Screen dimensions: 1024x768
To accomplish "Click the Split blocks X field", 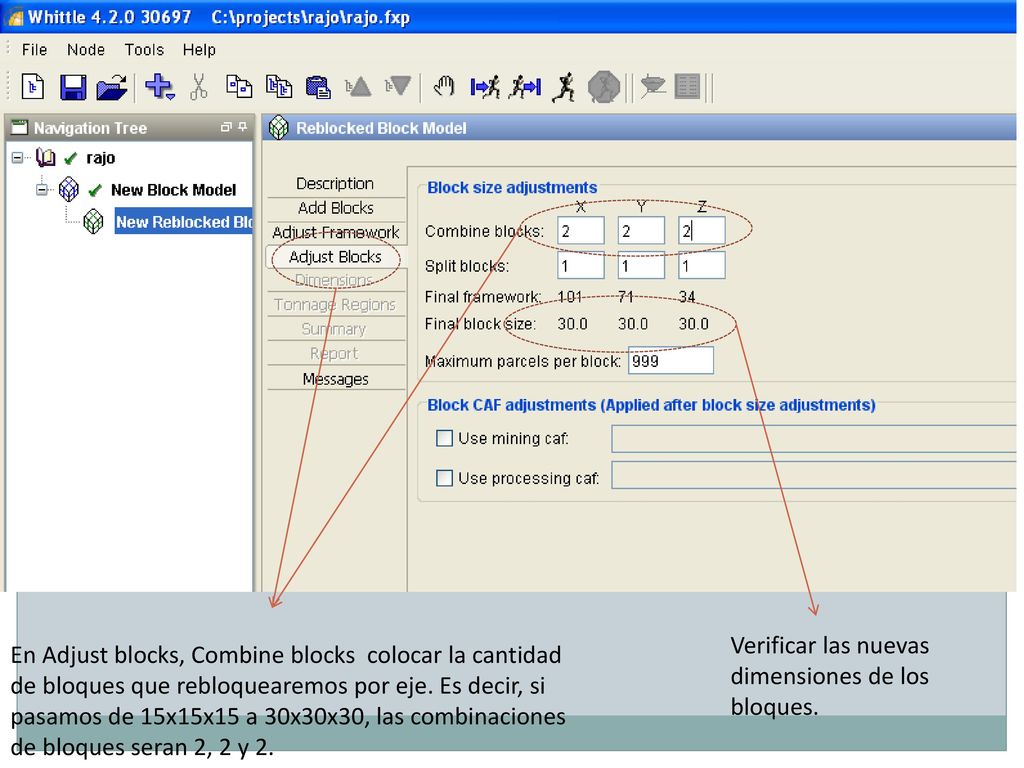I will [581, 265].
